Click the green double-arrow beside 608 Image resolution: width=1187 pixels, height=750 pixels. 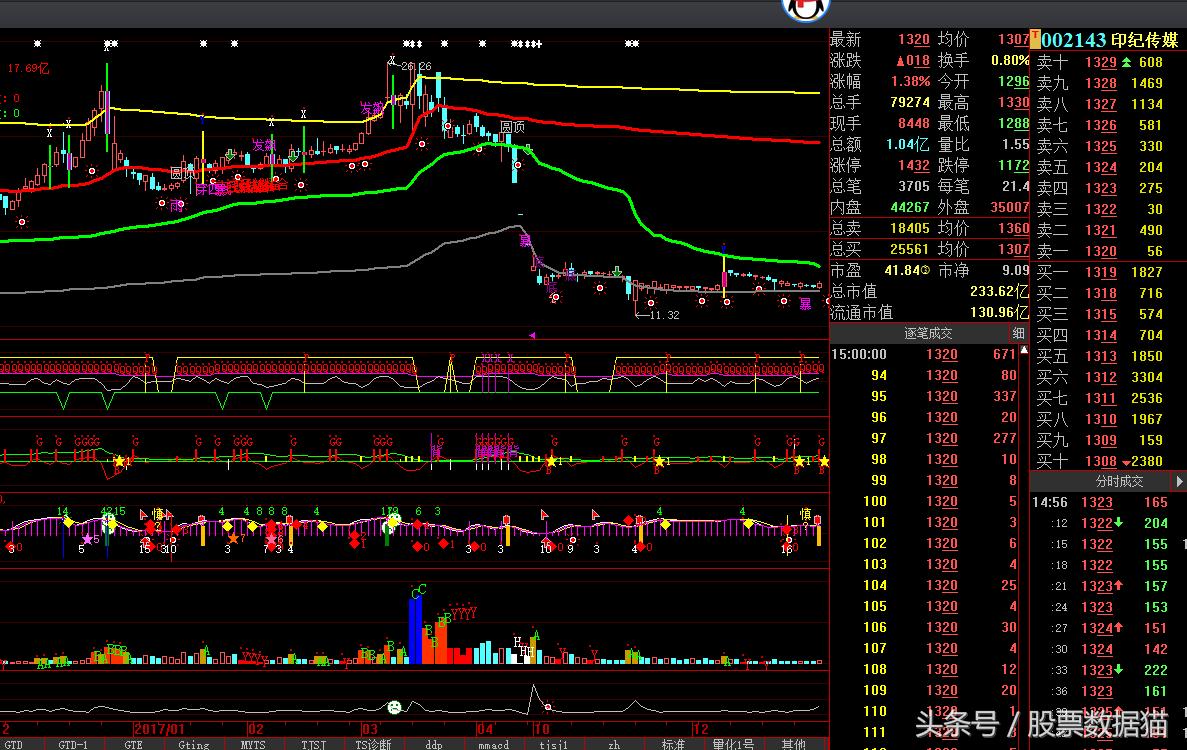click(1126, 62)
